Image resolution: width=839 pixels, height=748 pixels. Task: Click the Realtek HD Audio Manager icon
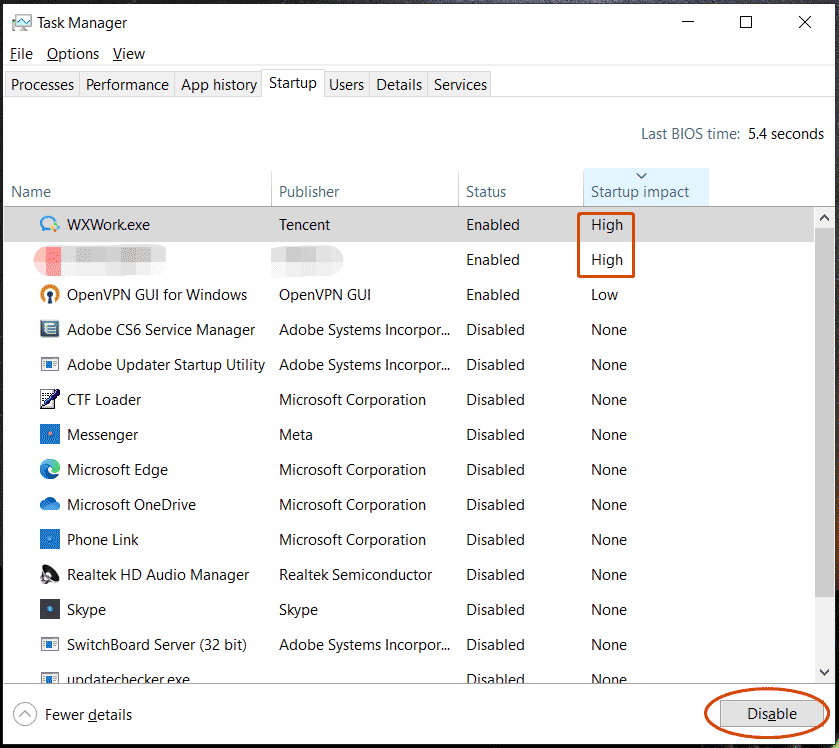[50, 575]
